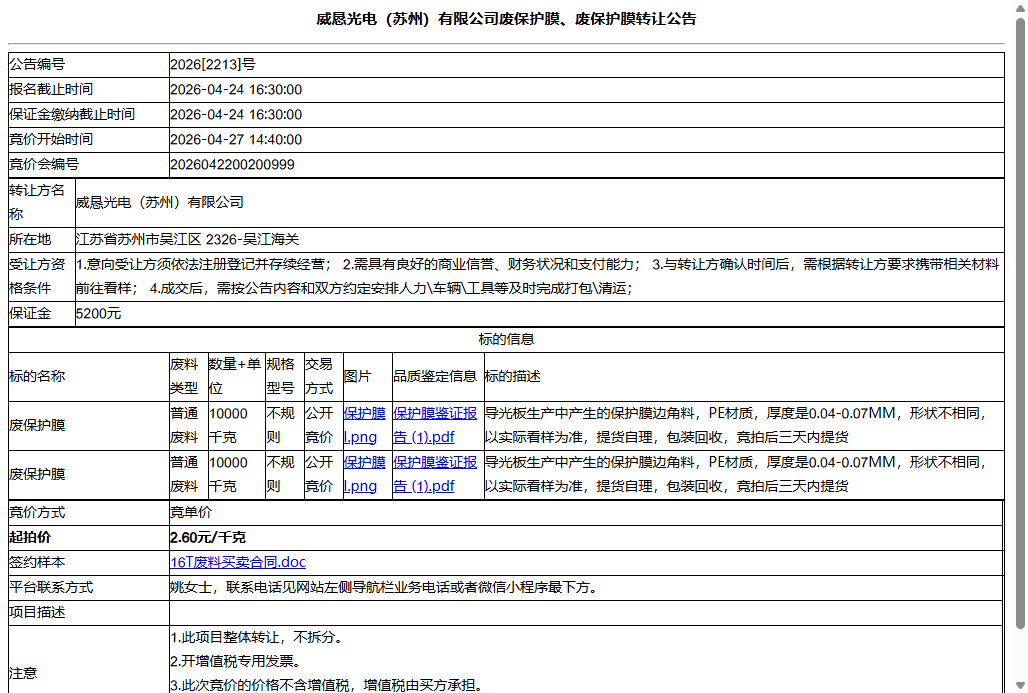Click the bidding start time 2026-04-27 14:40:00
This screenshot has width=1028, height=693.
tap(236, 139)
